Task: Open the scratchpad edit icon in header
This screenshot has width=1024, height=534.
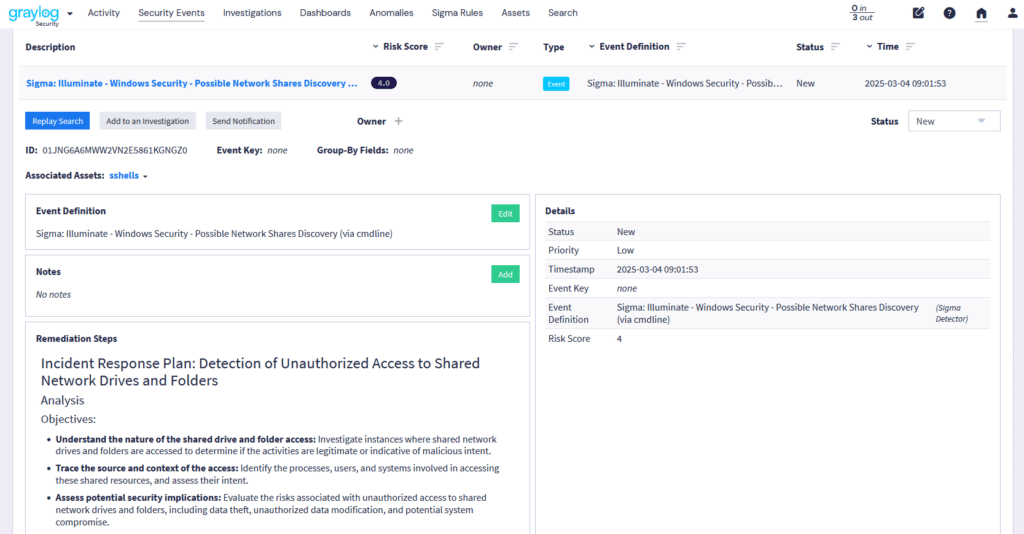Action: click(919, 13)
